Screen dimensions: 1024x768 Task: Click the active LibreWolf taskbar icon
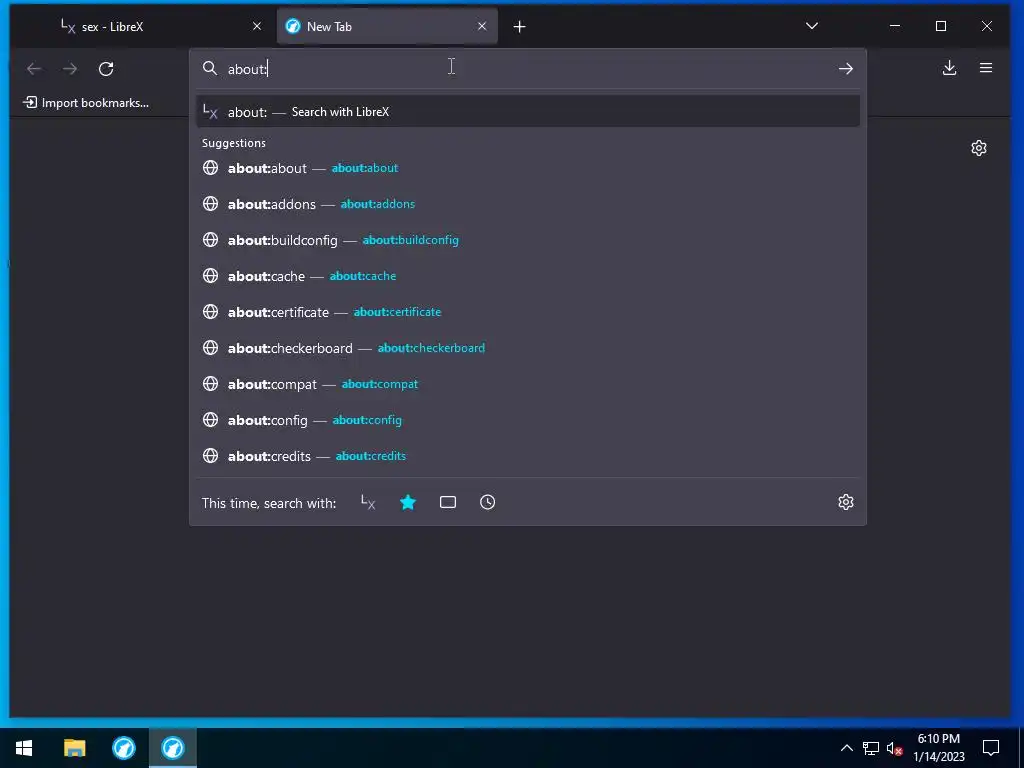[x=172, y=748]
